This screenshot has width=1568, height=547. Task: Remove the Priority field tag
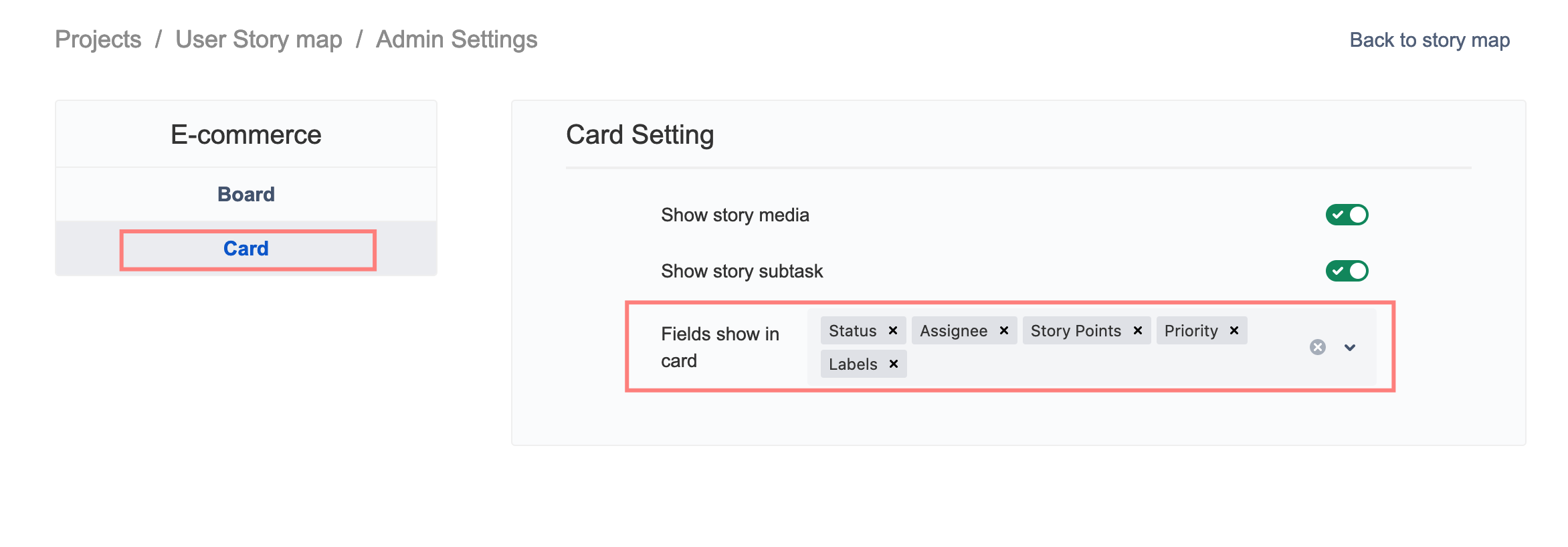pos(1234,331)
